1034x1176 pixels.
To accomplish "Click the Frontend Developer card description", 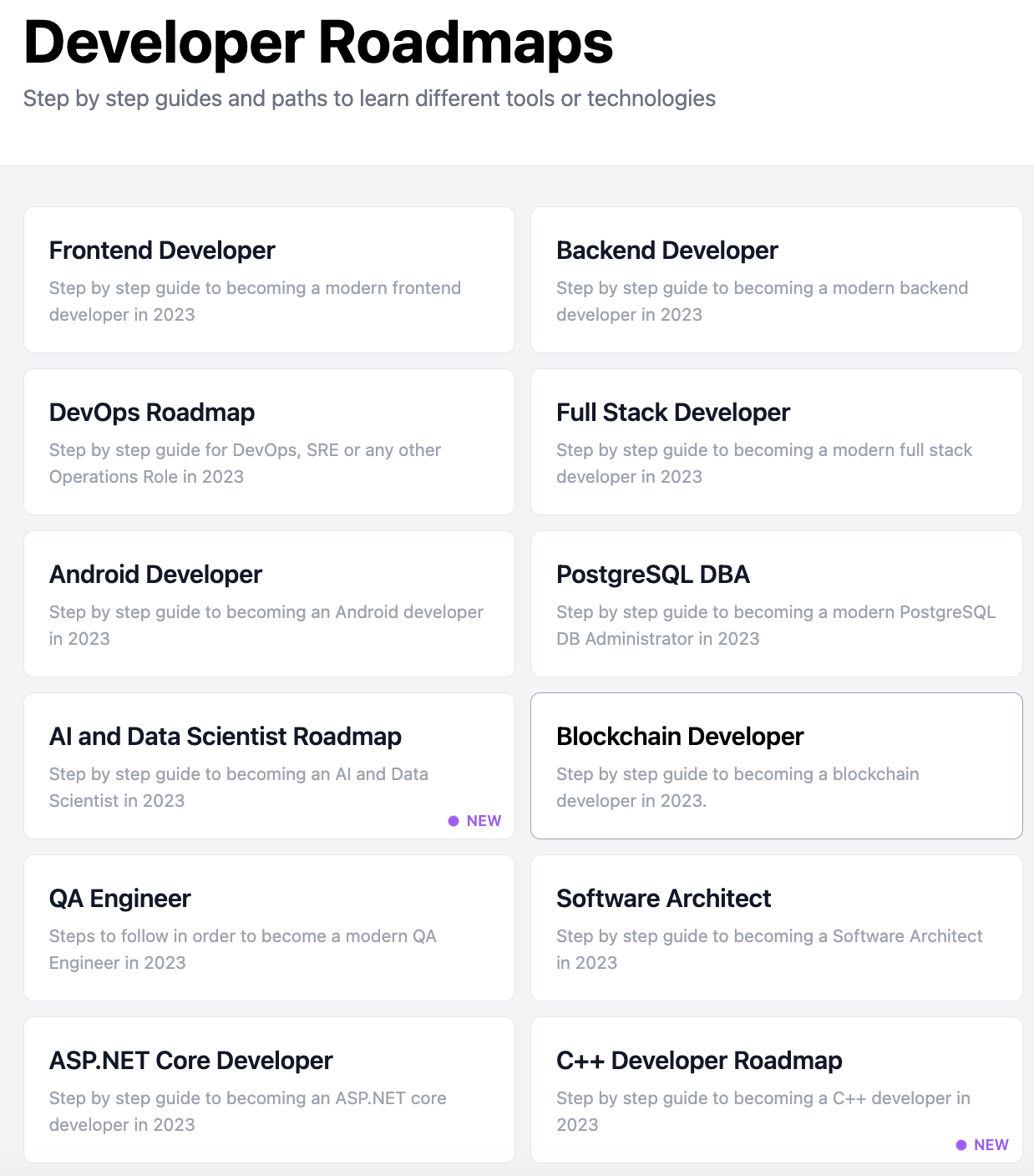I will tap(255, 301).
